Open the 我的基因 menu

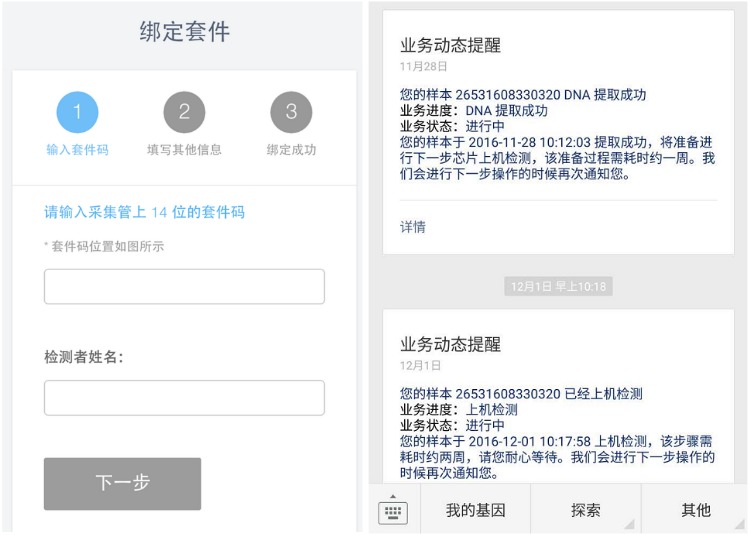tap(475, 510)
